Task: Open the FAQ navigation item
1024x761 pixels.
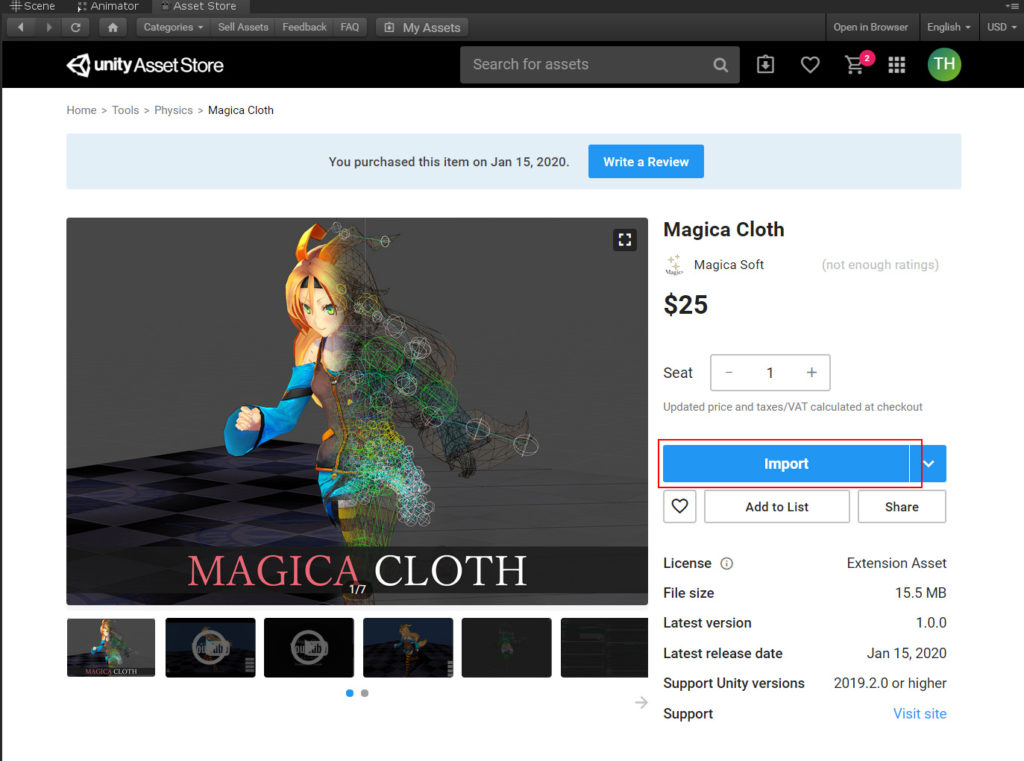Action: tap(350, 27)
